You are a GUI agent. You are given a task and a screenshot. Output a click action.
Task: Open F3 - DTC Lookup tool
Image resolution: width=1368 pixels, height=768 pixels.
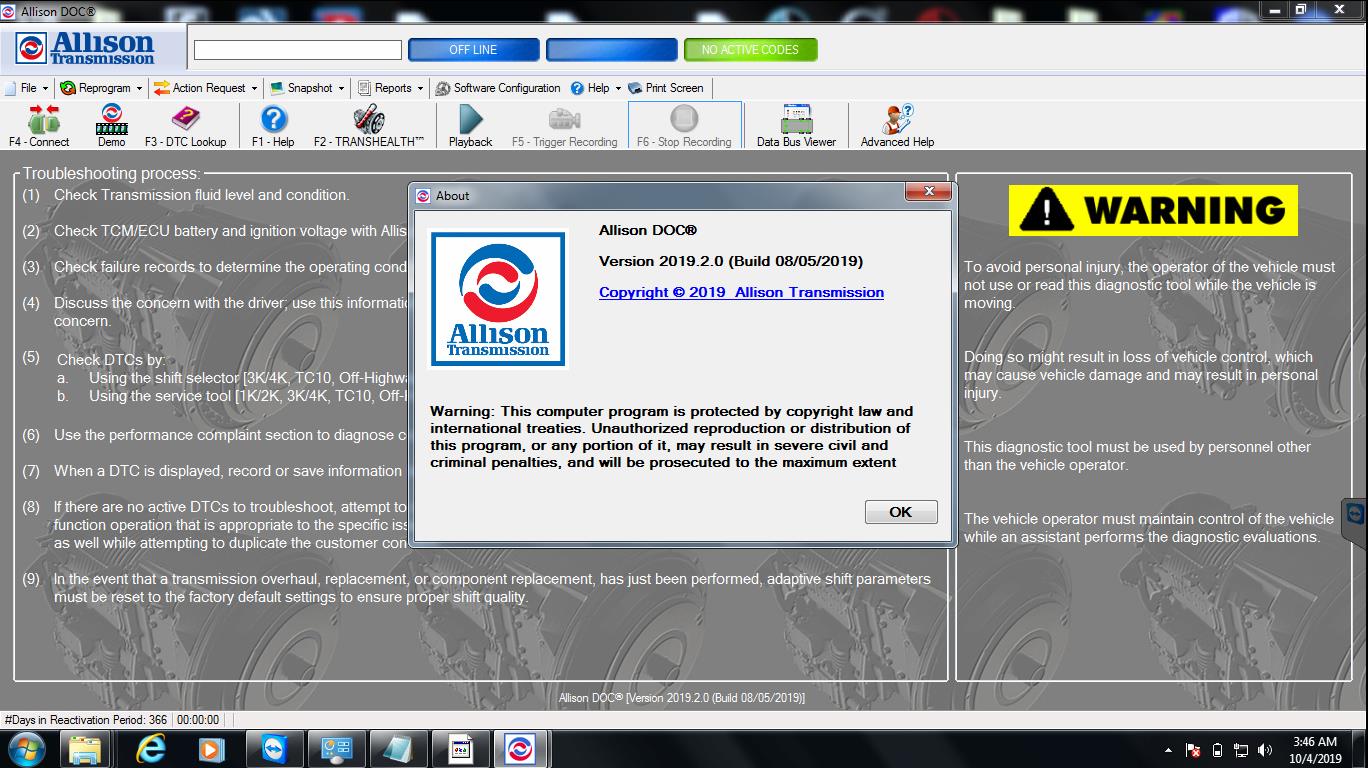pyautogui.click(x=186, y=126)
